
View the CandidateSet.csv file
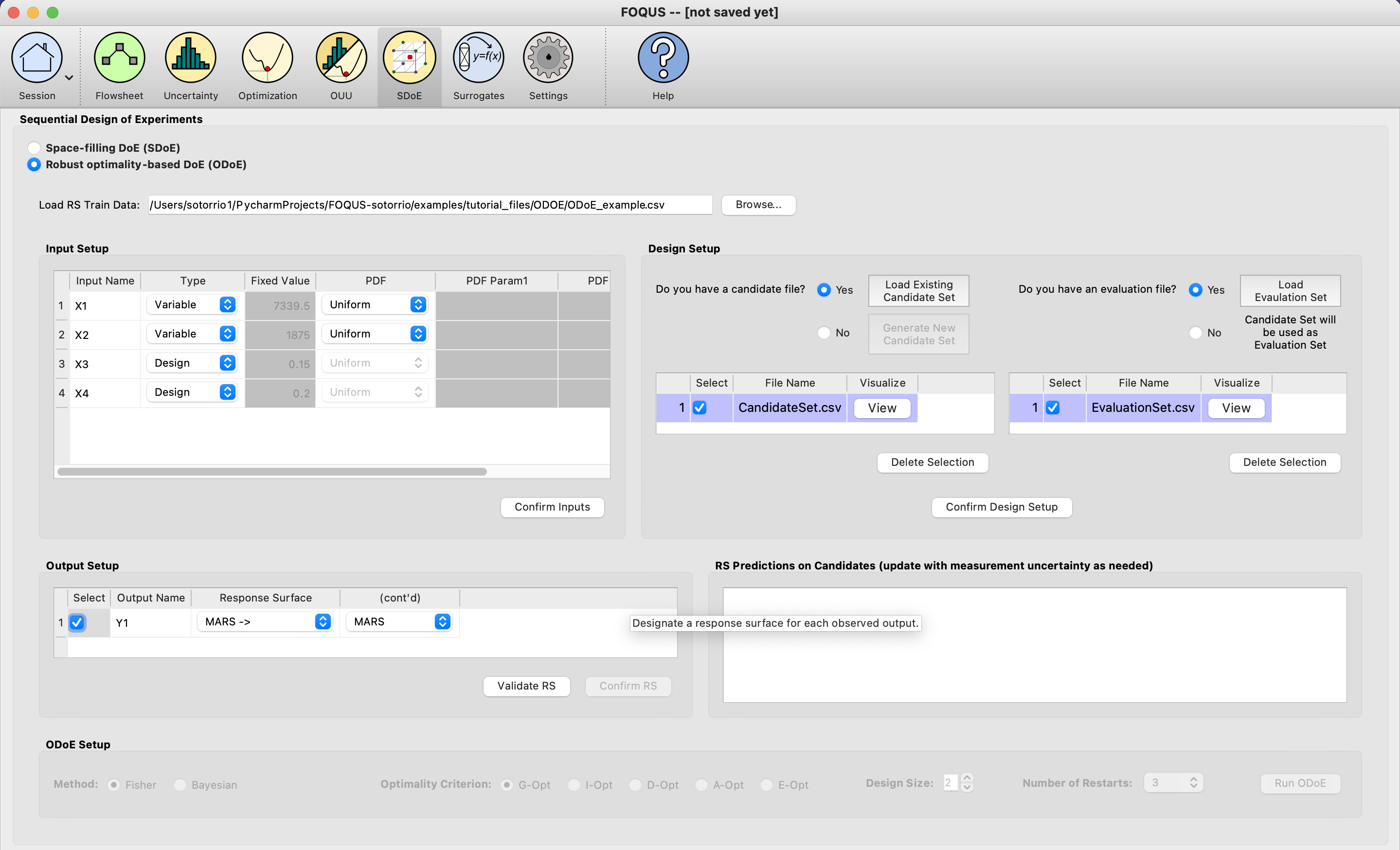point(882,408)
